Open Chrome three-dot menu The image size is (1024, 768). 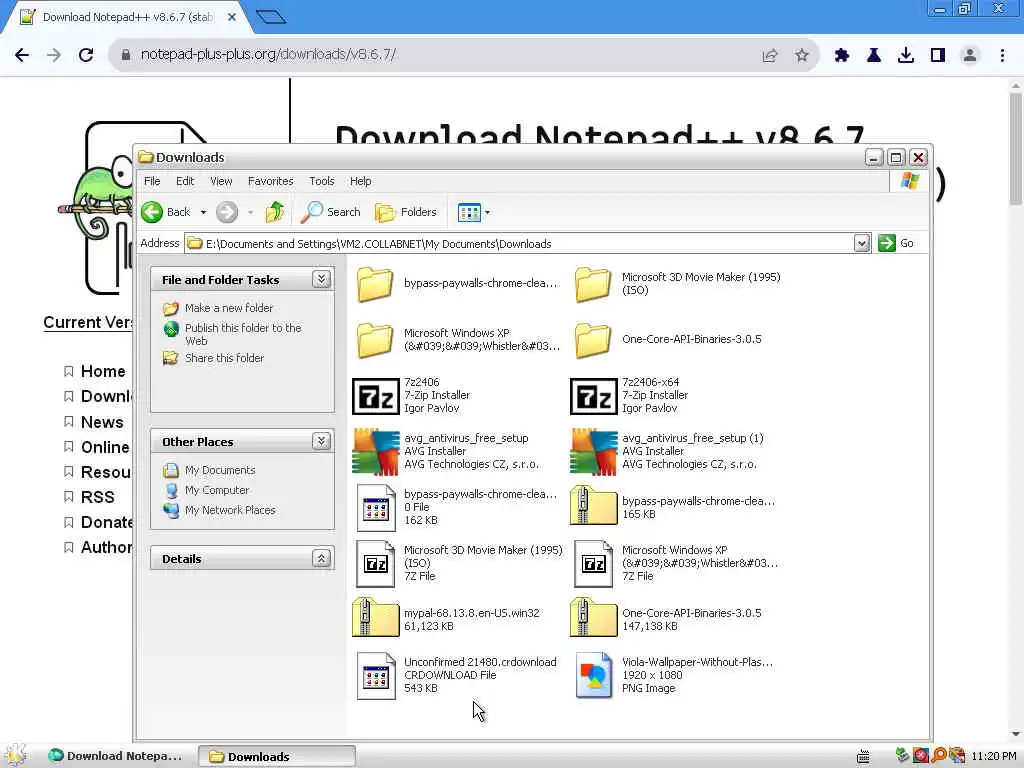(x=1002, y=56)
